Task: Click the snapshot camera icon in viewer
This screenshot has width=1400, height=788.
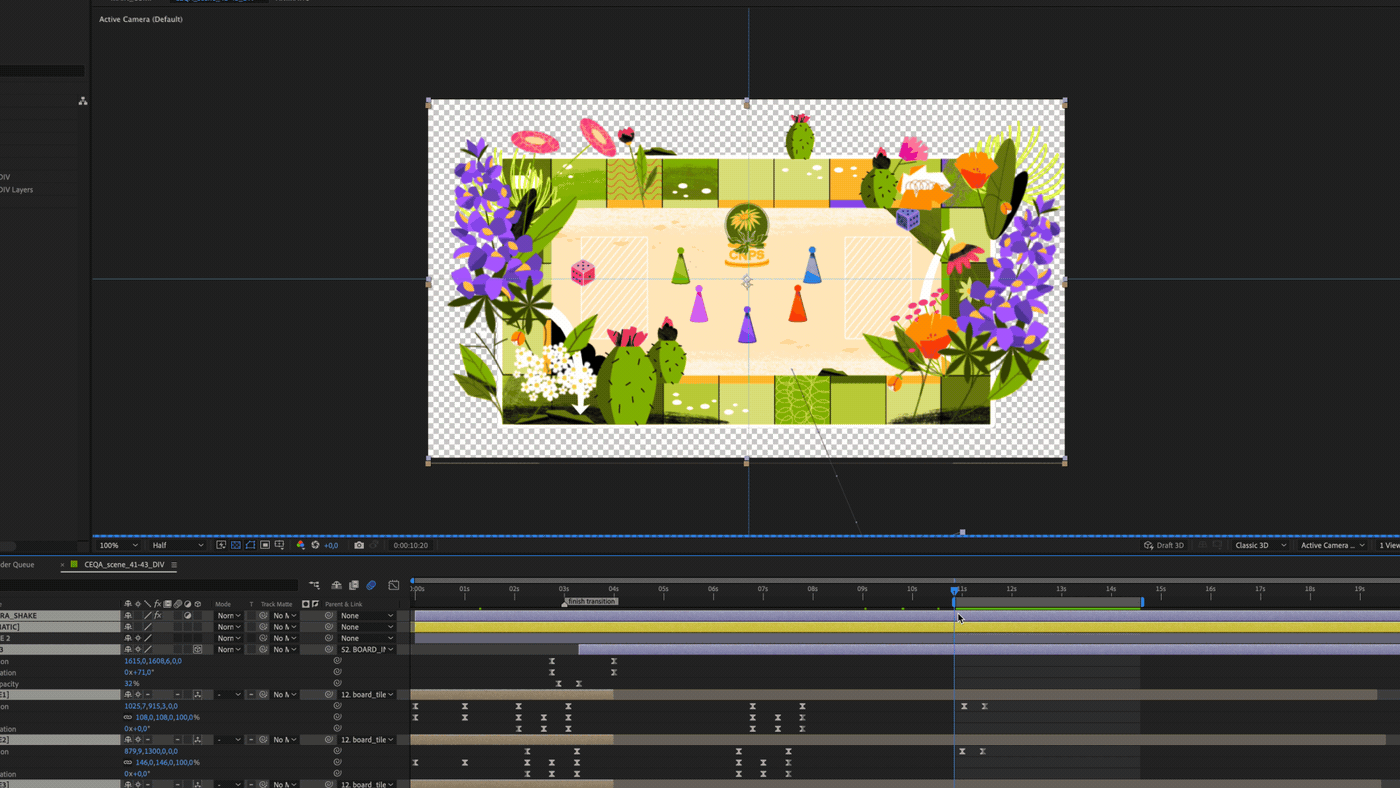Action: point(359,545)
